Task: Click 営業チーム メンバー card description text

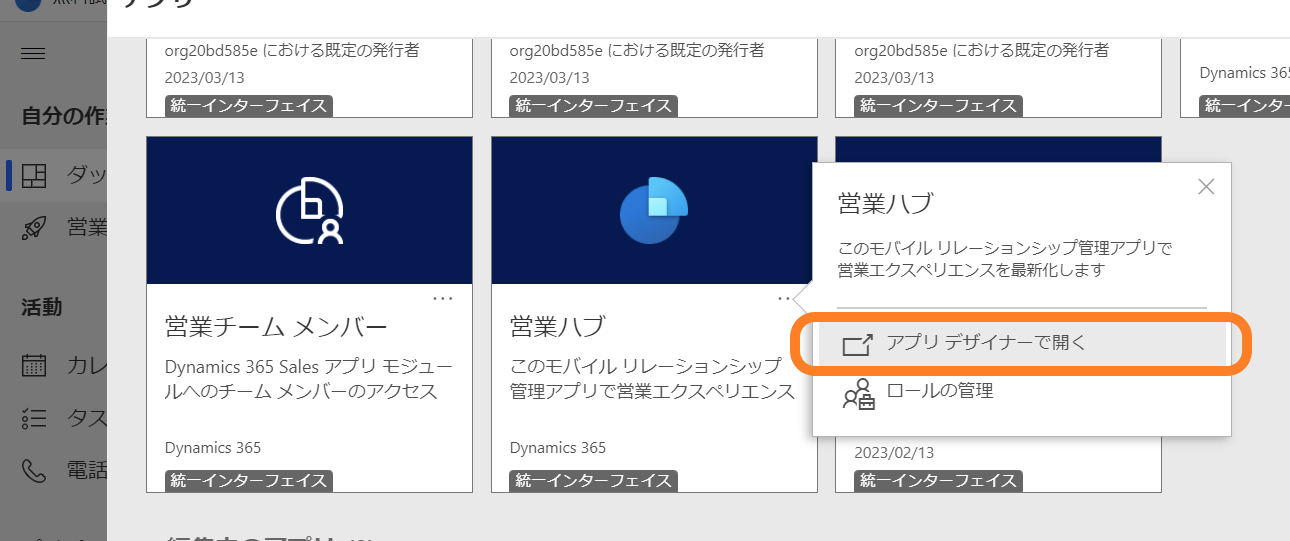Action: tap(309, 378)
